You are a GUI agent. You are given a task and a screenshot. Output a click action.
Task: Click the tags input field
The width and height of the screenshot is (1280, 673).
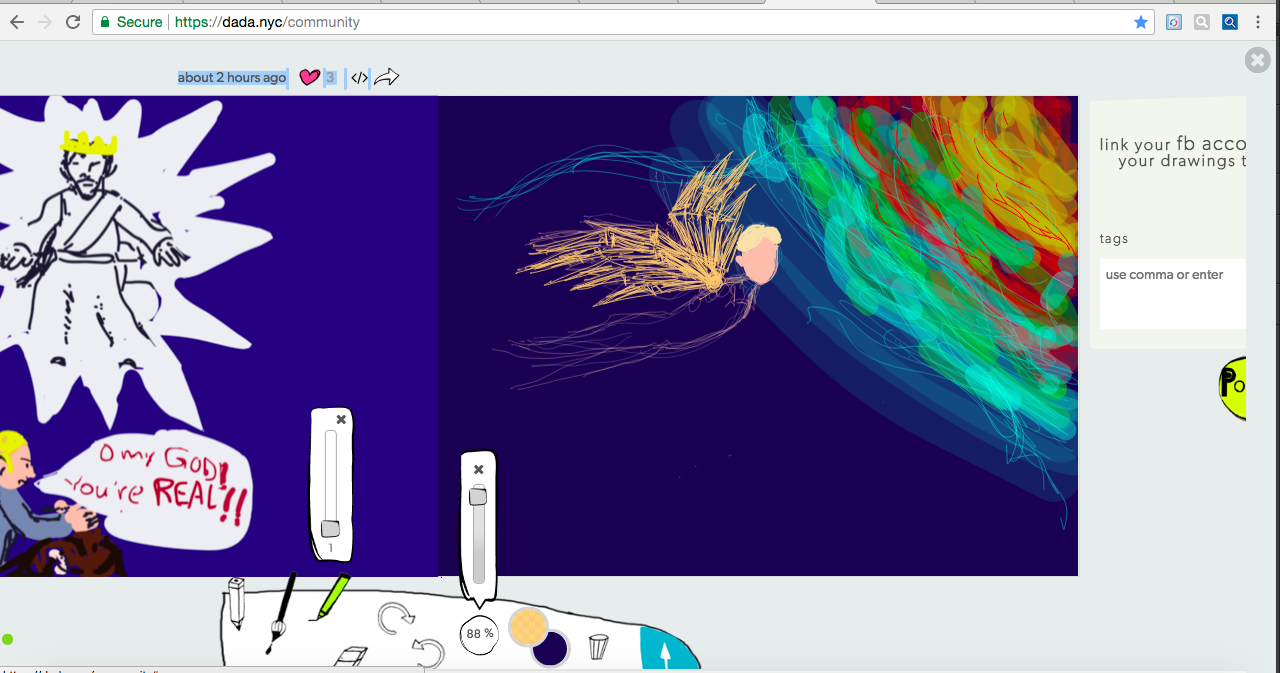point(1173,293)
